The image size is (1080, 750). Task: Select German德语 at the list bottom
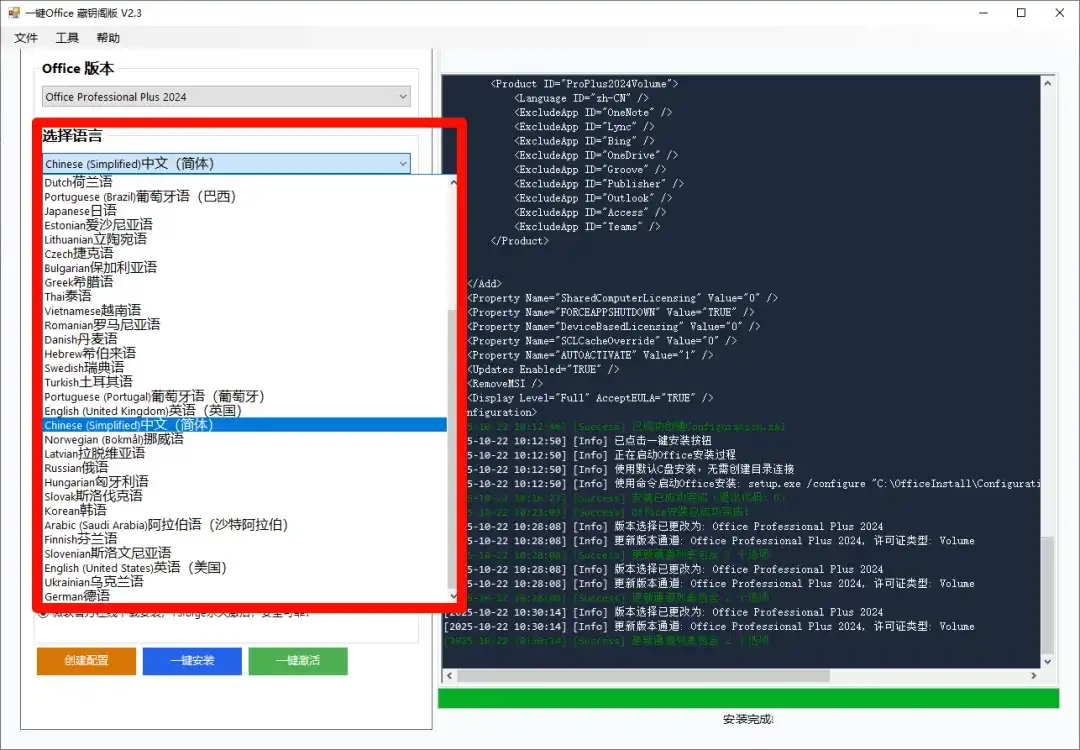click(77, 596)
